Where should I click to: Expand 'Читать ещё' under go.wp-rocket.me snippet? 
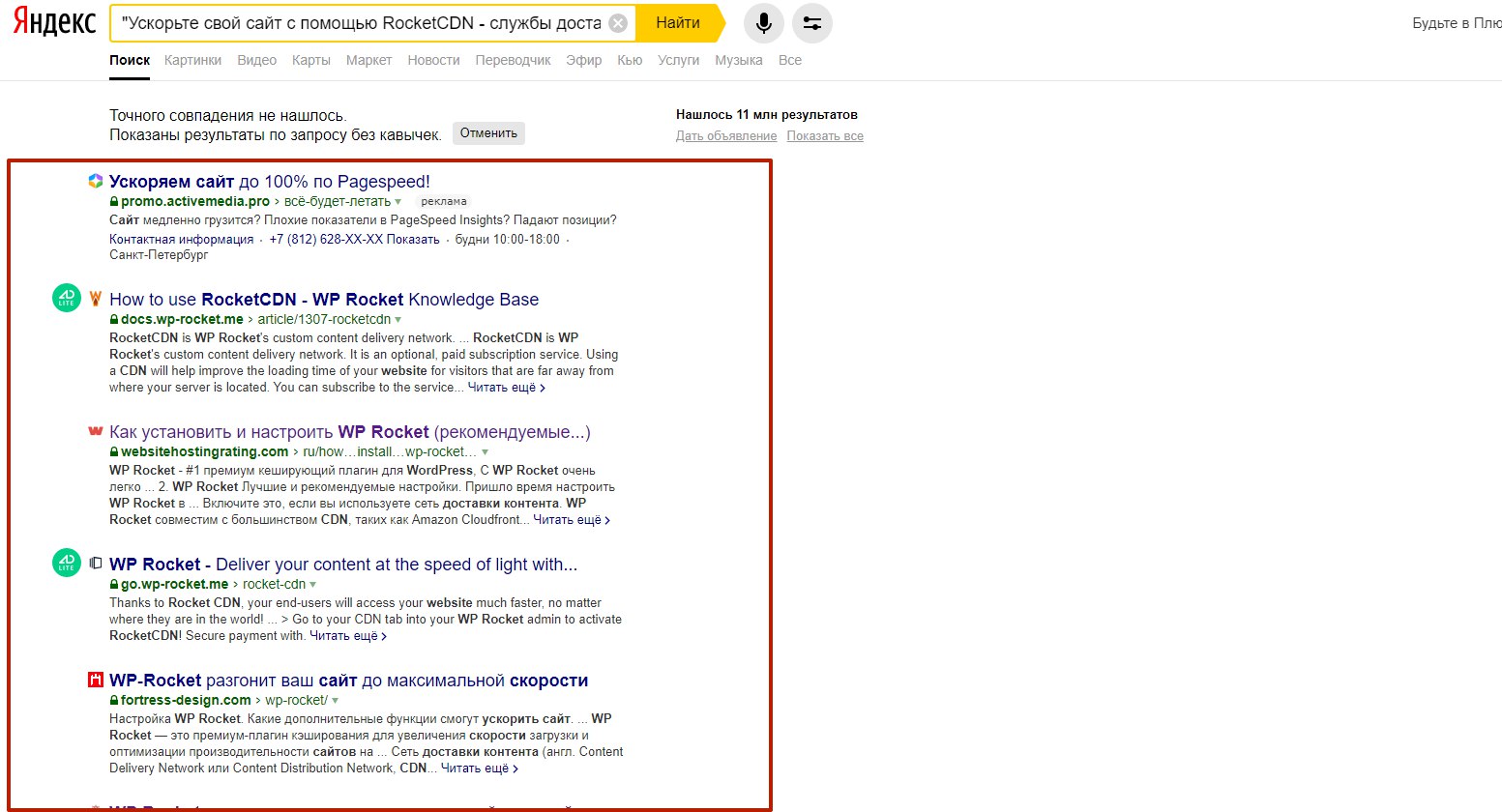pyautogui.click(x=348, y=636)
